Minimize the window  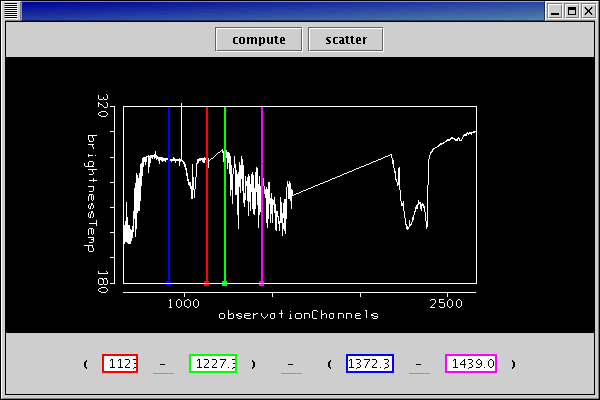click(x=555, y=11)
